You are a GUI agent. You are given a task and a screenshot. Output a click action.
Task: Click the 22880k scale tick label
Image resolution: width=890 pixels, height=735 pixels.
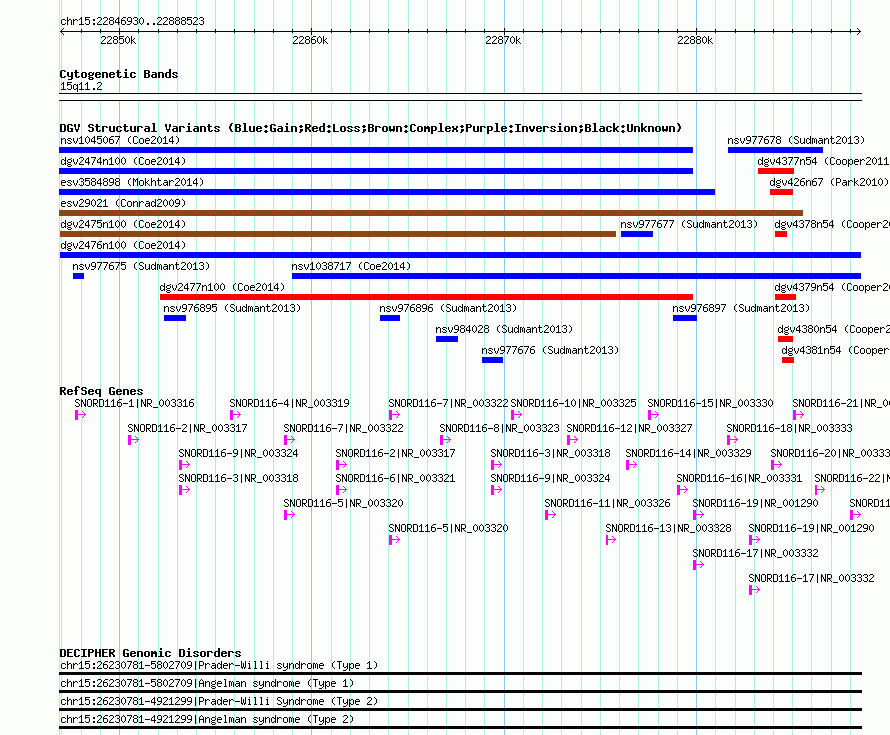[695, 40]
